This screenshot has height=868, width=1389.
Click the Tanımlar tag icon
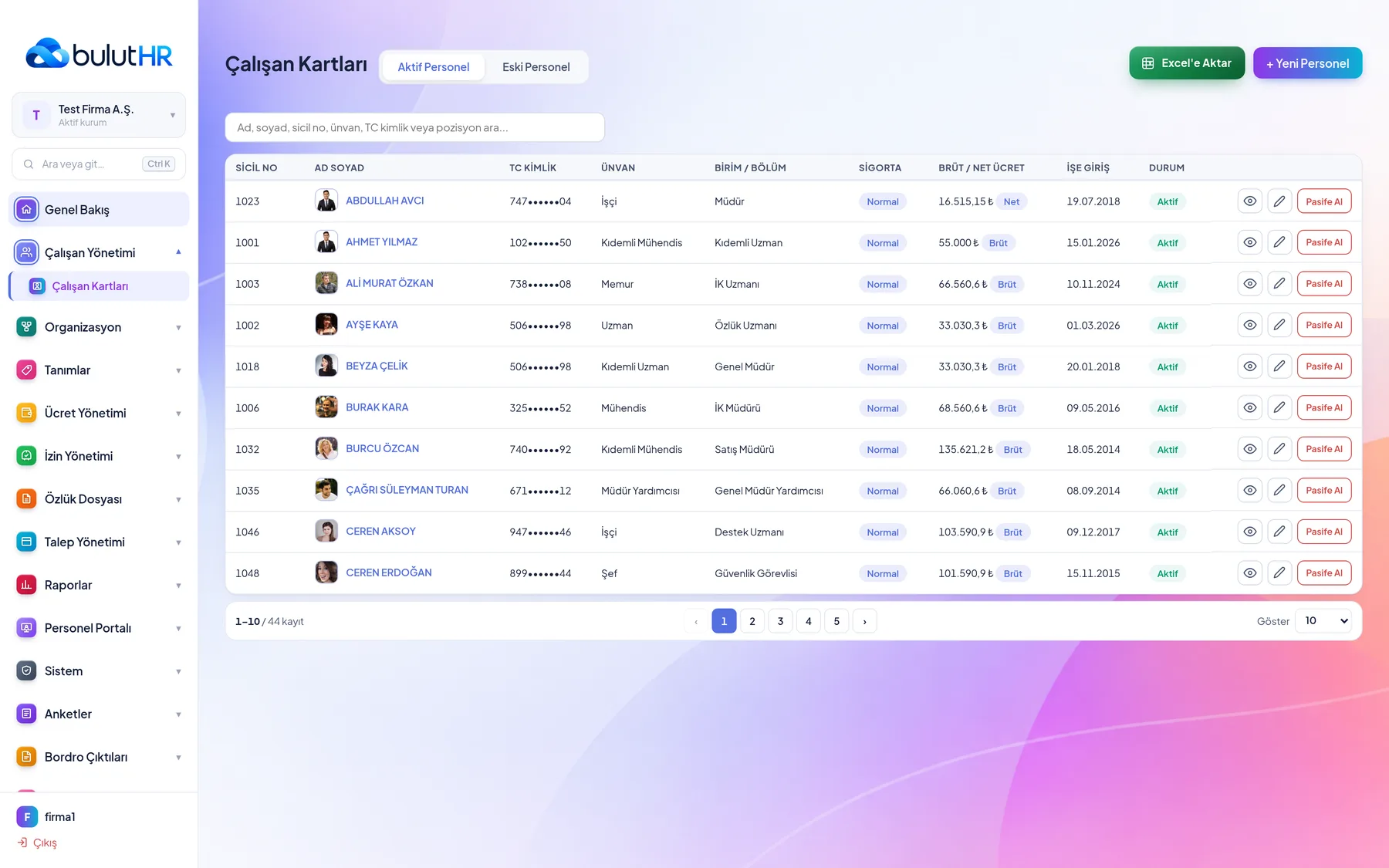26,370
